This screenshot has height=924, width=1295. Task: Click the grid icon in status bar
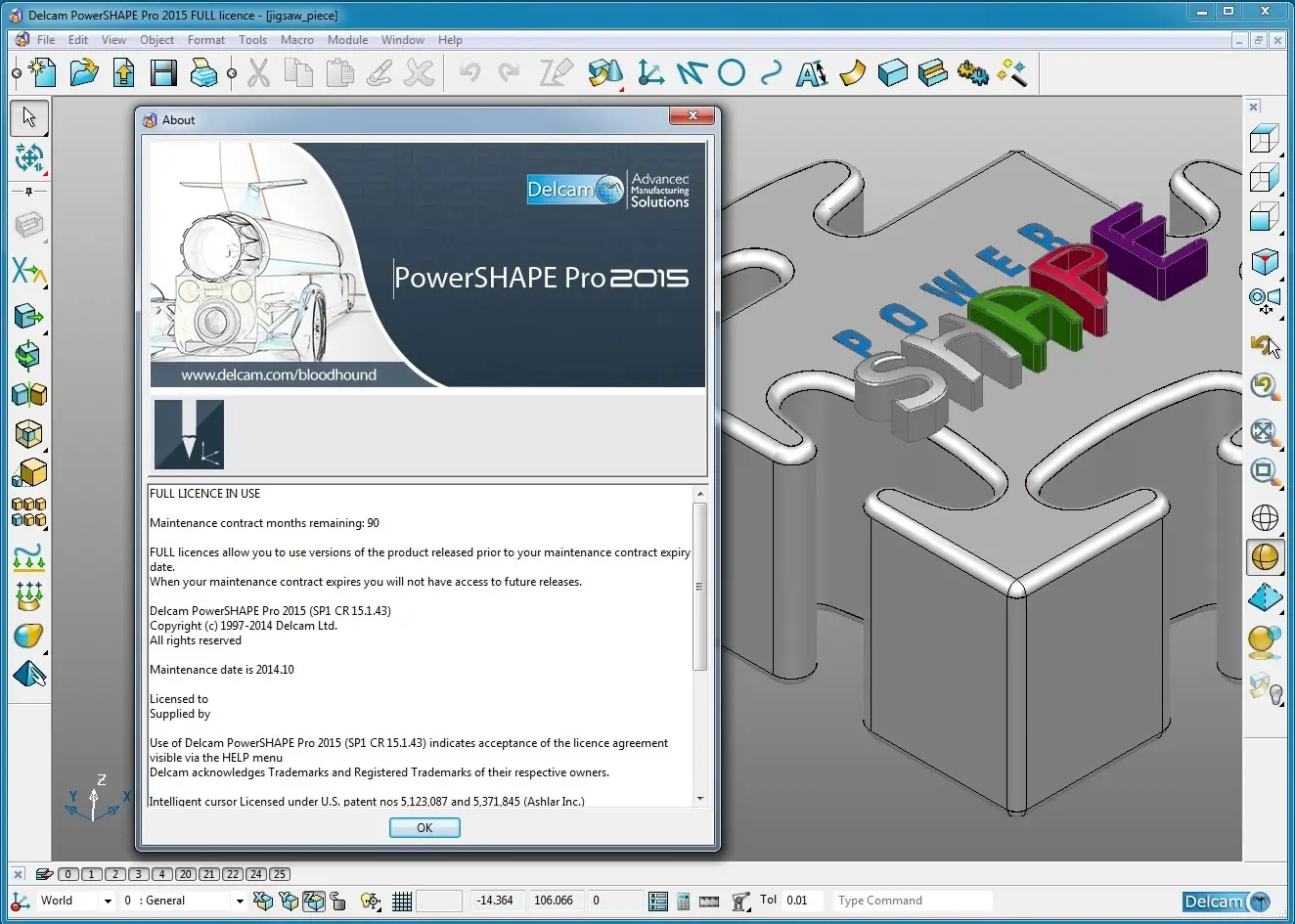click(402, 901)
